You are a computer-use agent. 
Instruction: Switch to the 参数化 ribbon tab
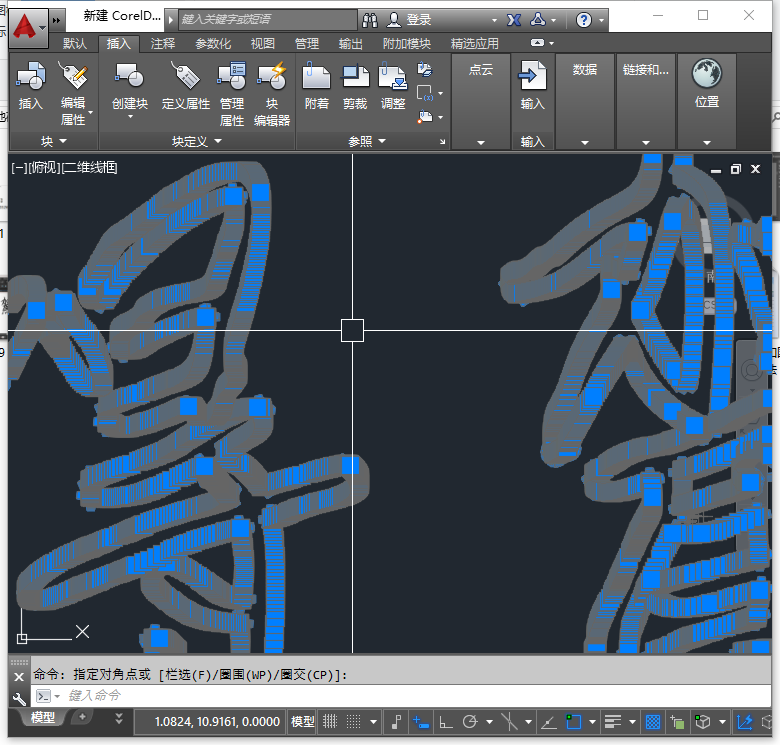pyautogui.click(x=213, y=44)
